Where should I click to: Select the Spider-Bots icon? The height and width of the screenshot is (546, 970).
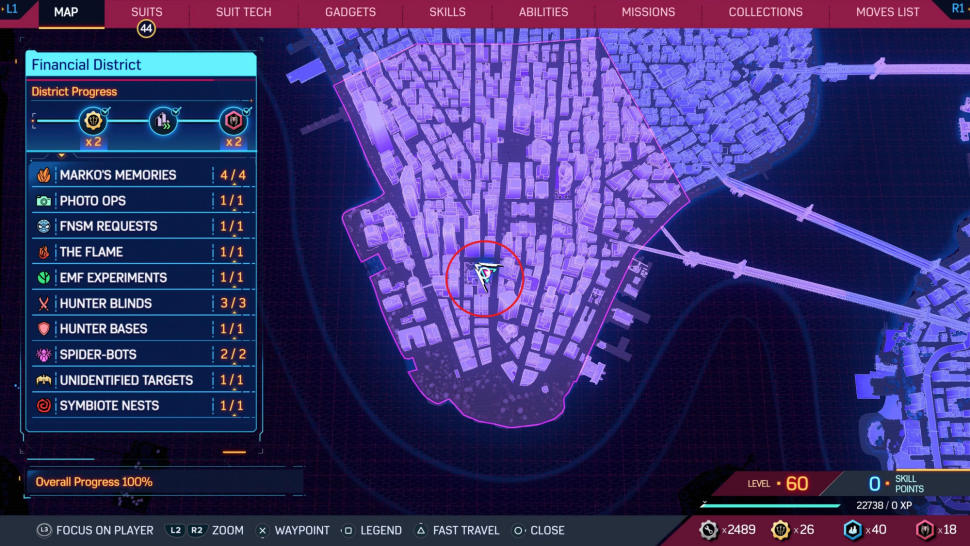point(44,355)
